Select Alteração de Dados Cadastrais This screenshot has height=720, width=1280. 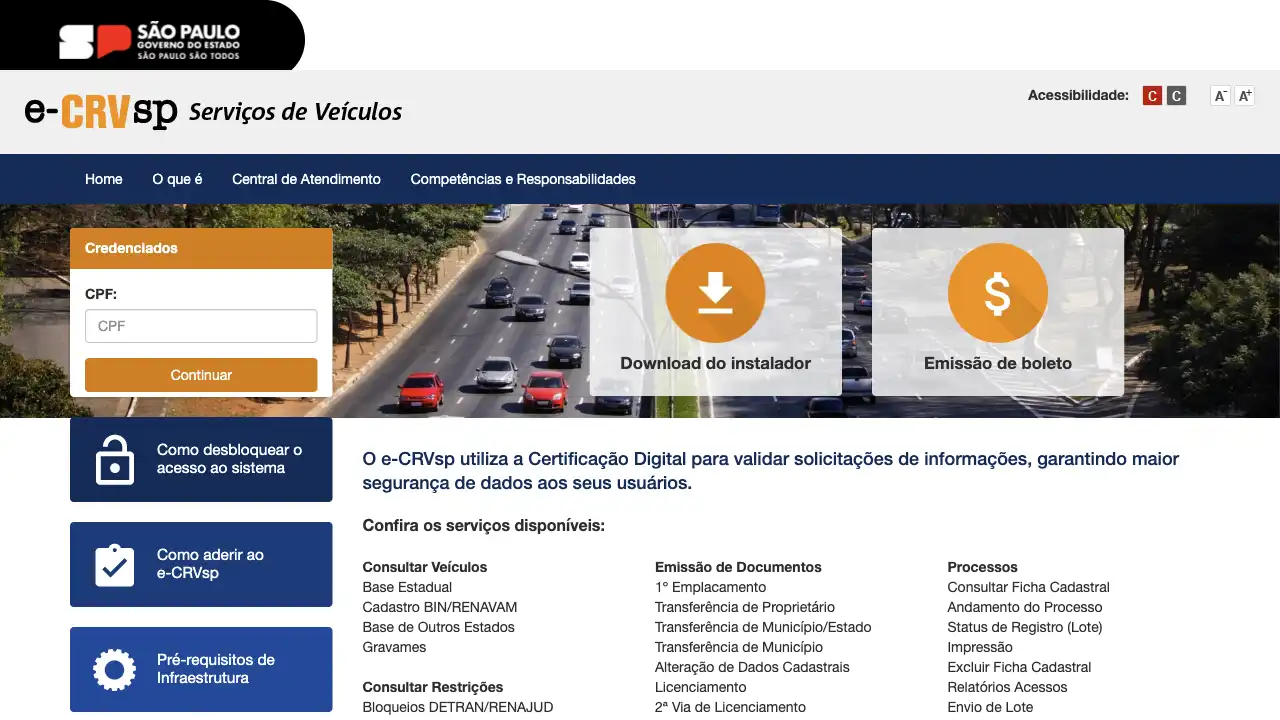[752, 667]
